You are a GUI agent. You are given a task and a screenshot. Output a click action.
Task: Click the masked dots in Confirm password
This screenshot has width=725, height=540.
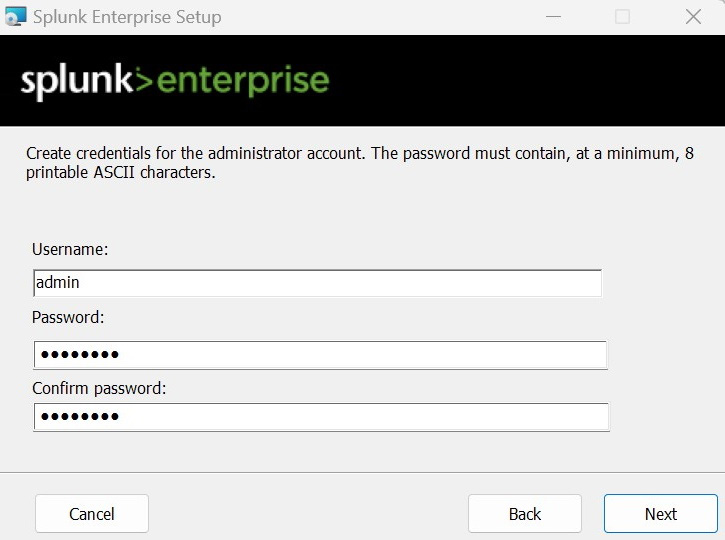click(x=80, y=417)
